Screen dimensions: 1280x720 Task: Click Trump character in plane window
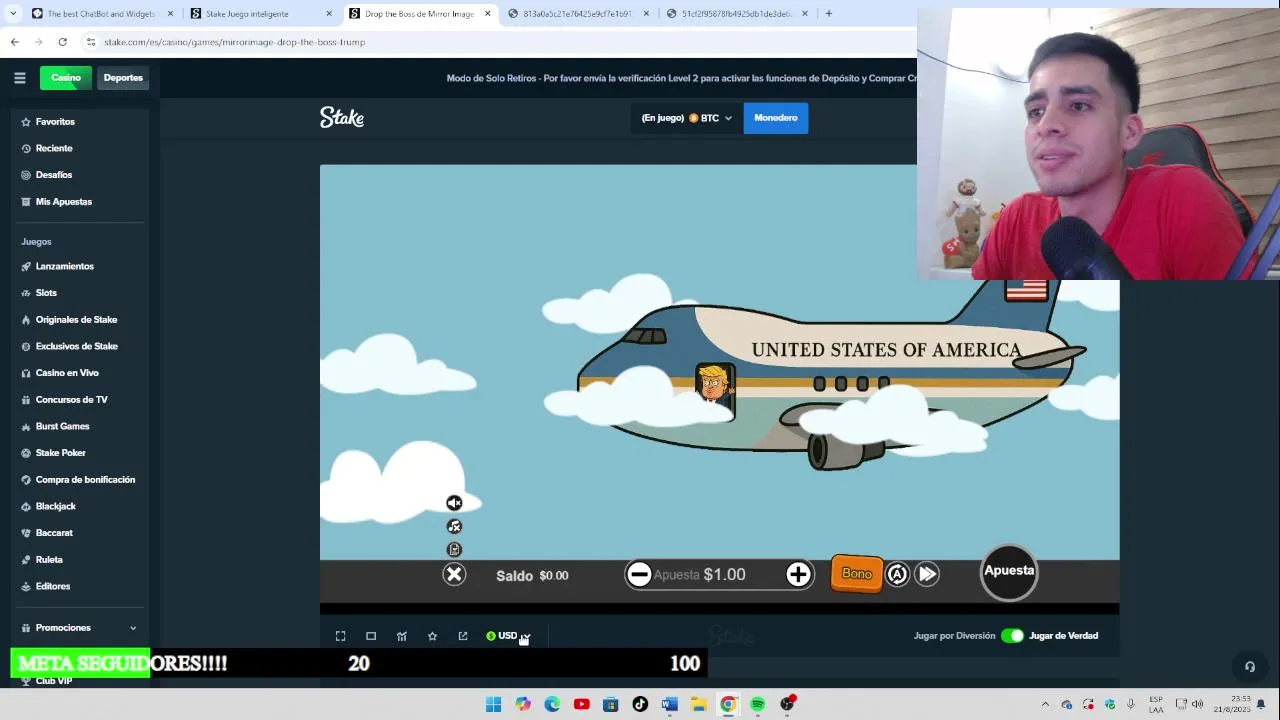tap(714, 385)
